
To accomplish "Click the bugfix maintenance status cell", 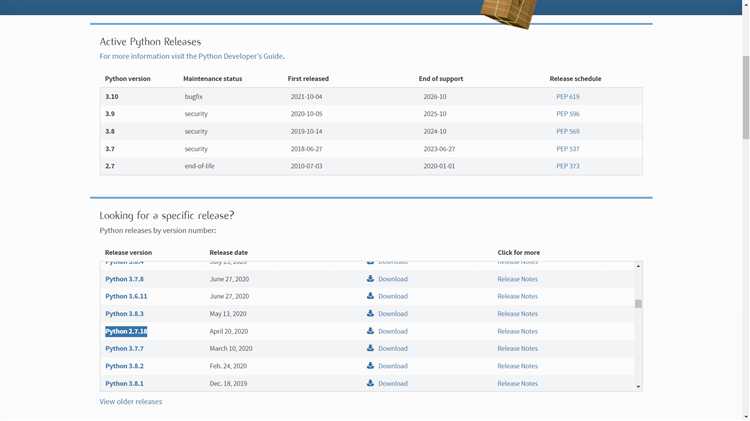I will pyautogui.click(x=194, y=97).
